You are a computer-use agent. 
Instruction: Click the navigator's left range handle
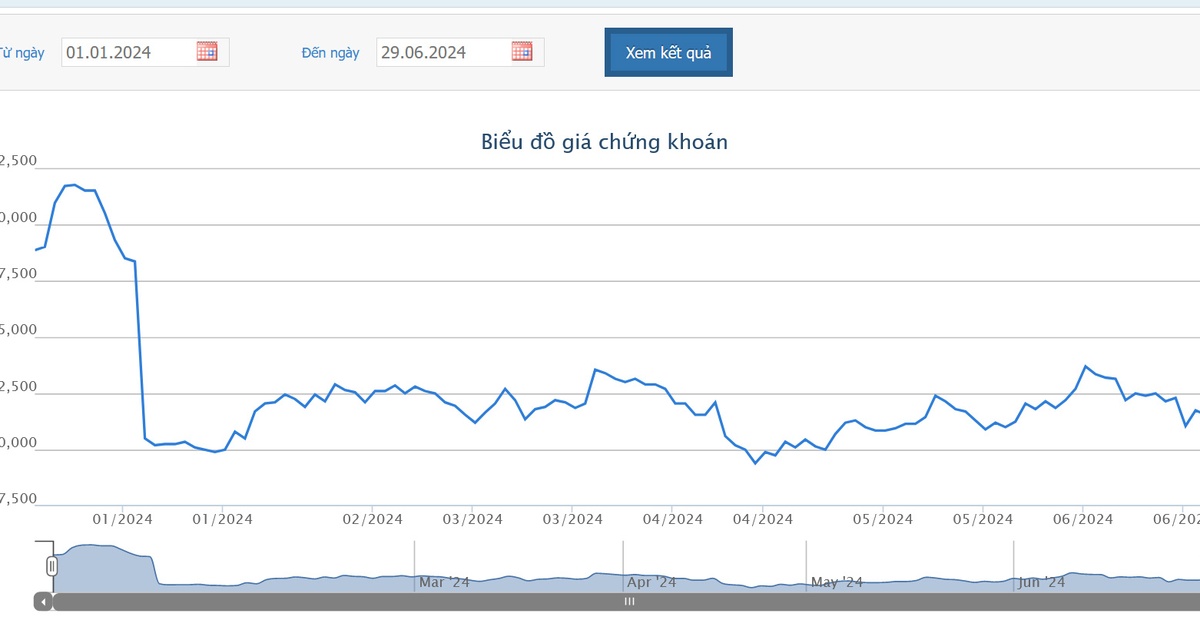pyautogui.click(x=52, y=566)
